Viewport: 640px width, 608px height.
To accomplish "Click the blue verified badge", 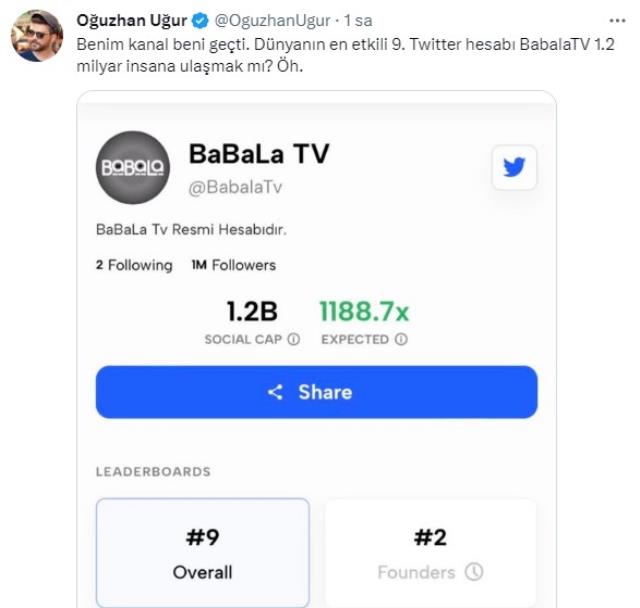I will pyautogui.click(x=199, y=21).
